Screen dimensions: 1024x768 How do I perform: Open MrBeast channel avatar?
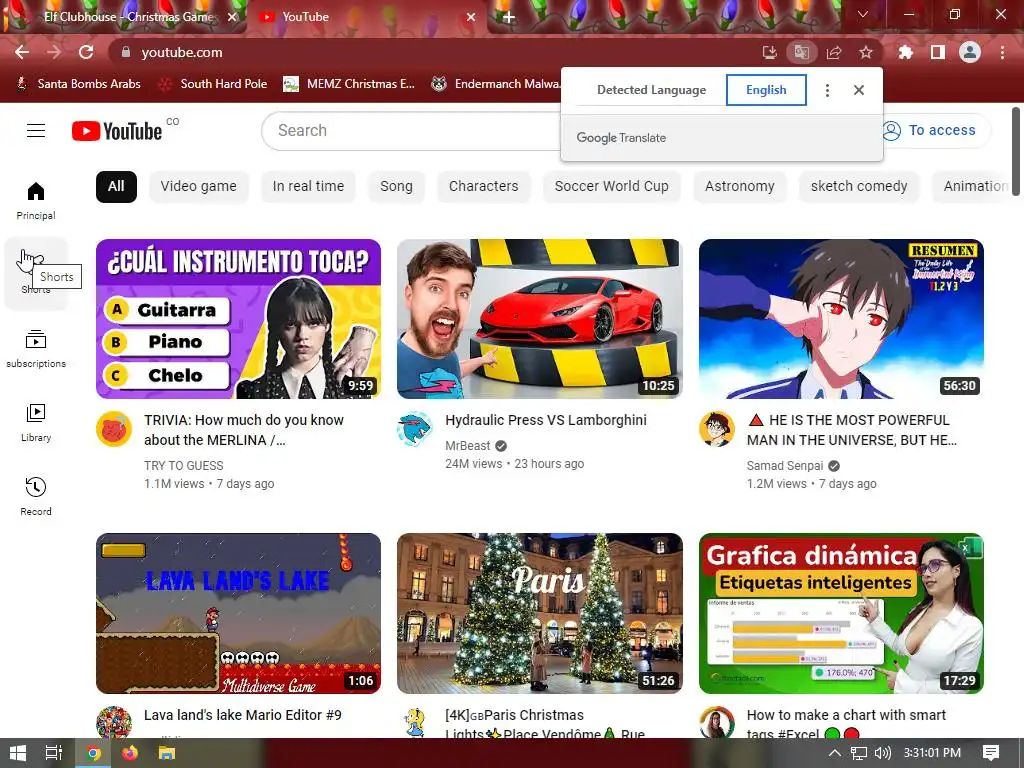tap(415, 429)
